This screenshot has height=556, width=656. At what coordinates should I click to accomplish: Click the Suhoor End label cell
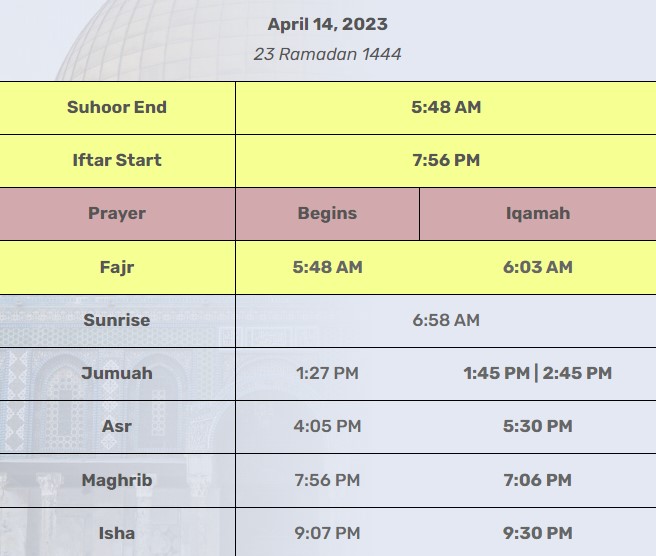pyautogui.click(x=117, y=108)
